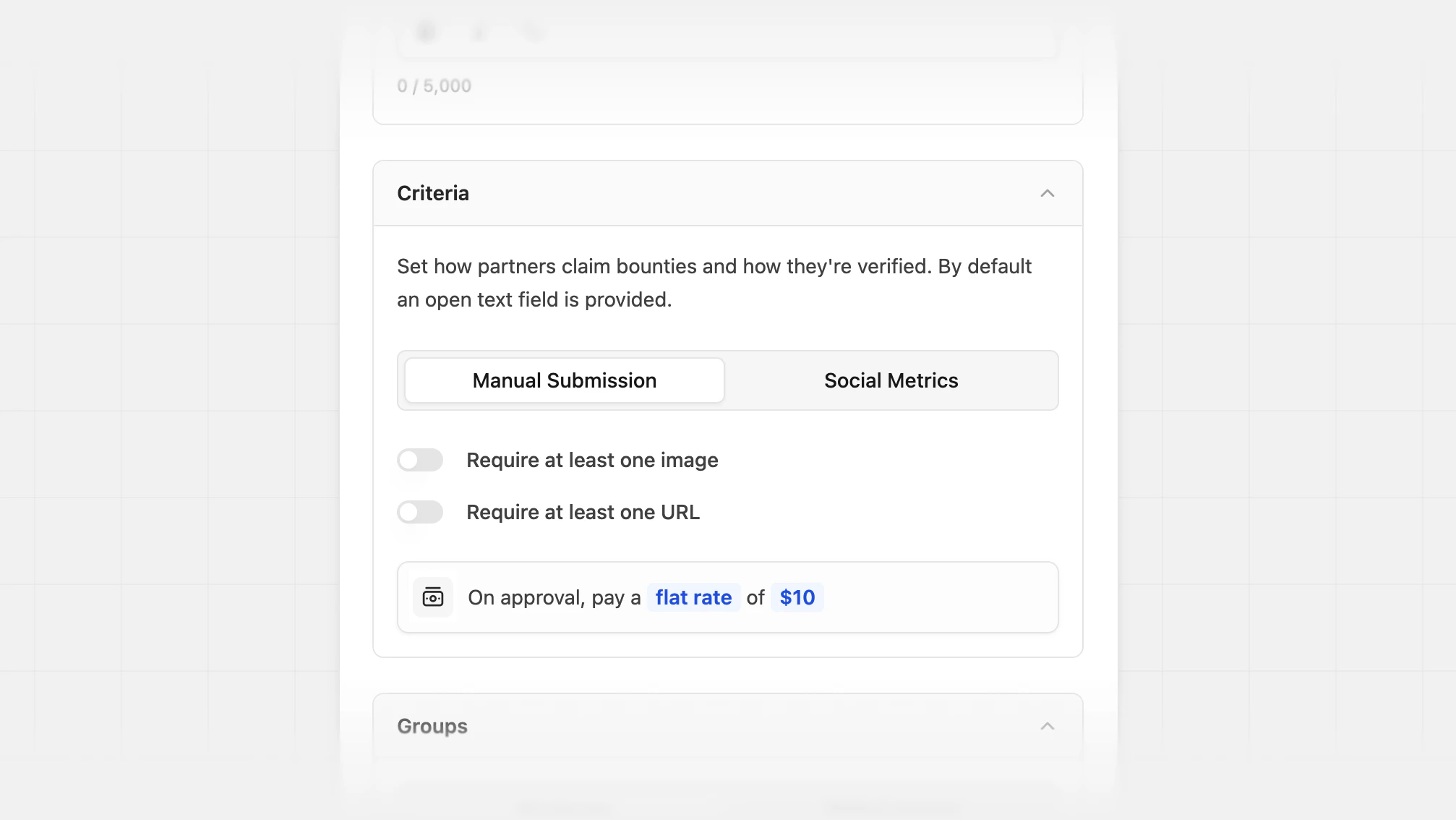
Task: Click the 0/5,000 character counter
Action: coord(434,85)
